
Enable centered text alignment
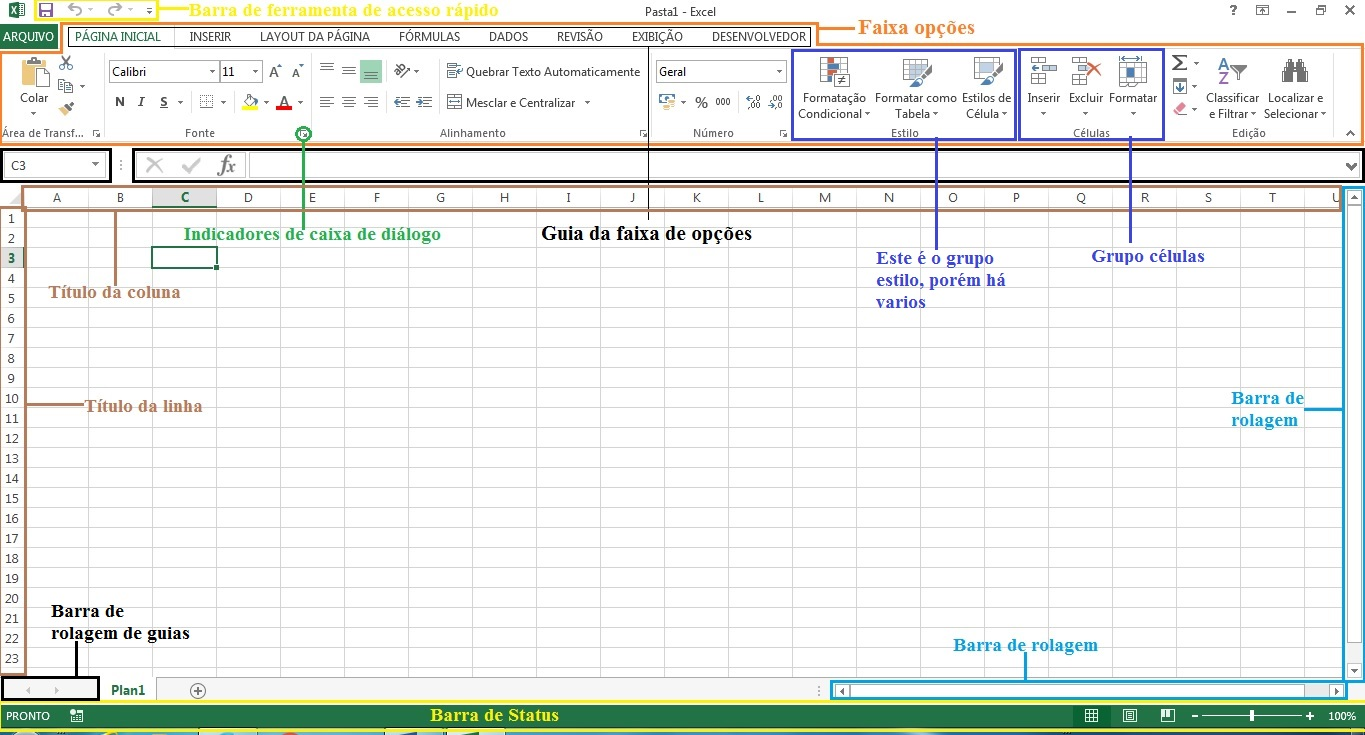tap(348, 101)
